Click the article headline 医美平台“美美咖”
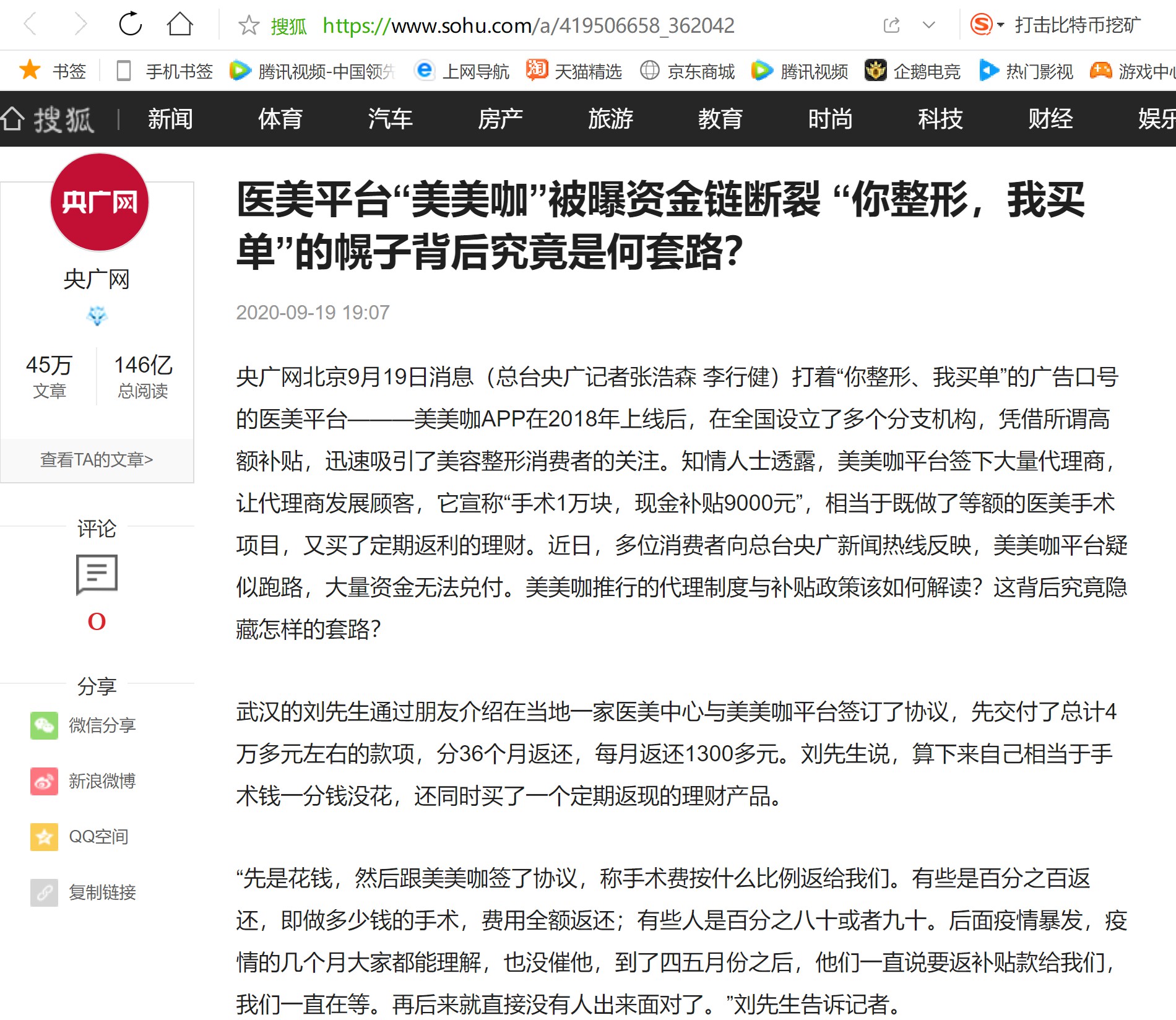 click(x=661, y=225)
